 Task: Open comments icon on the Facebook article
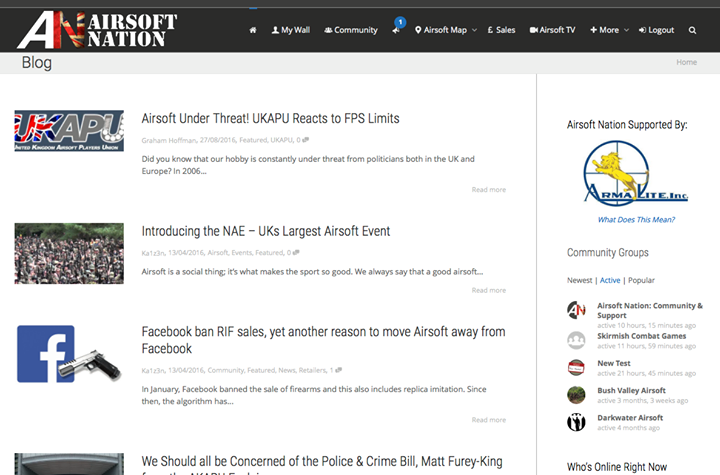[x=339, y=370]
